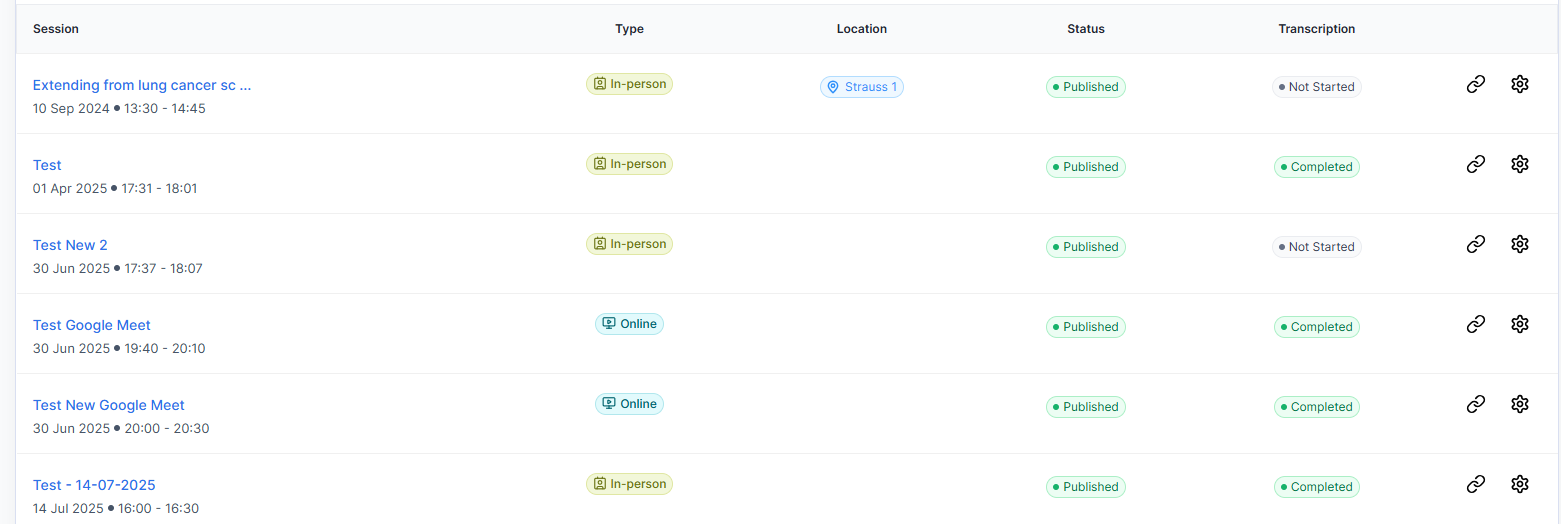Click link icon for 01 Apr 2025 Test session
The height and width of the screenshot is (524, 1561).
pos(1475,164)
